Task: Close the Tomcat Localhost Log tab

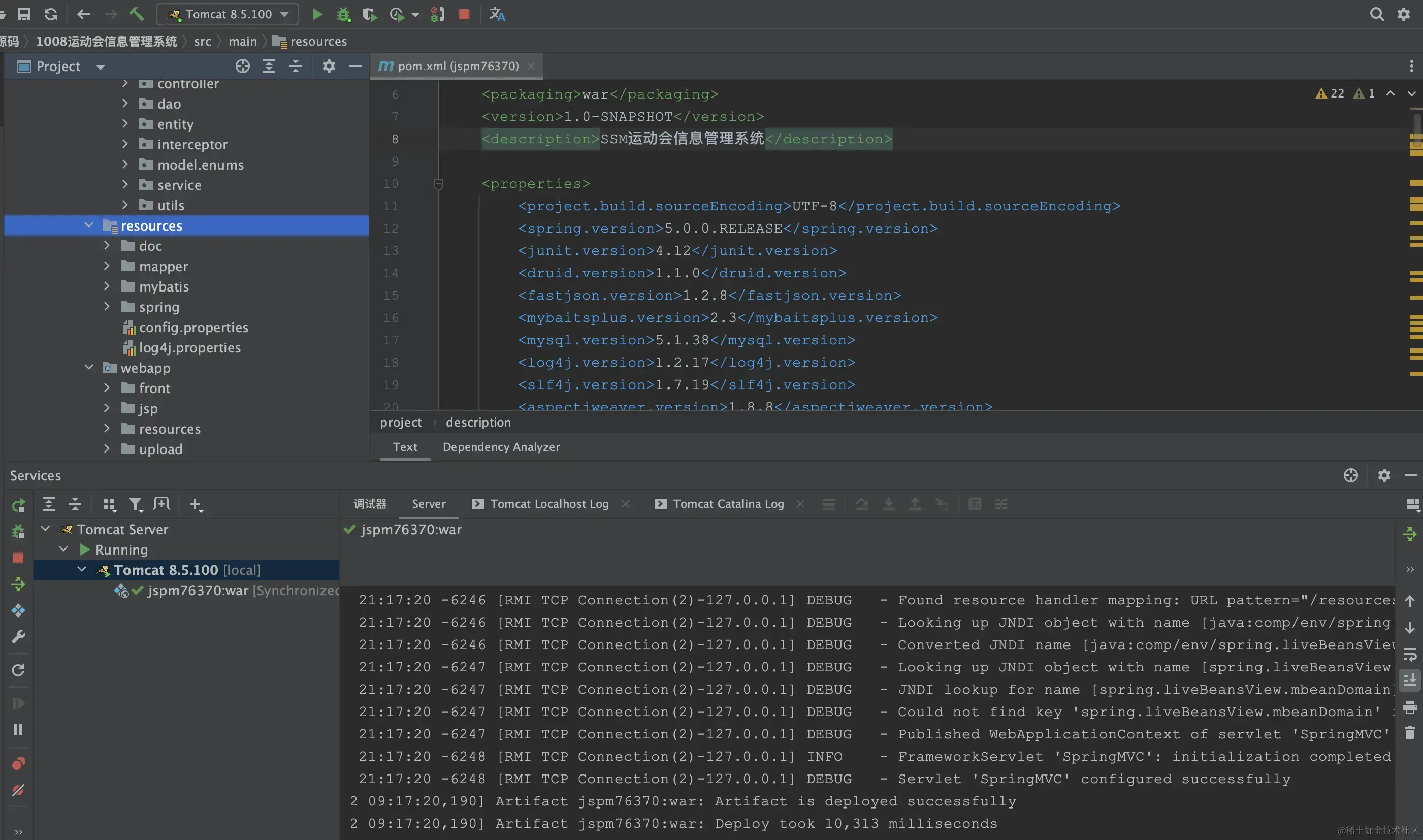Action: click(626, 504)
